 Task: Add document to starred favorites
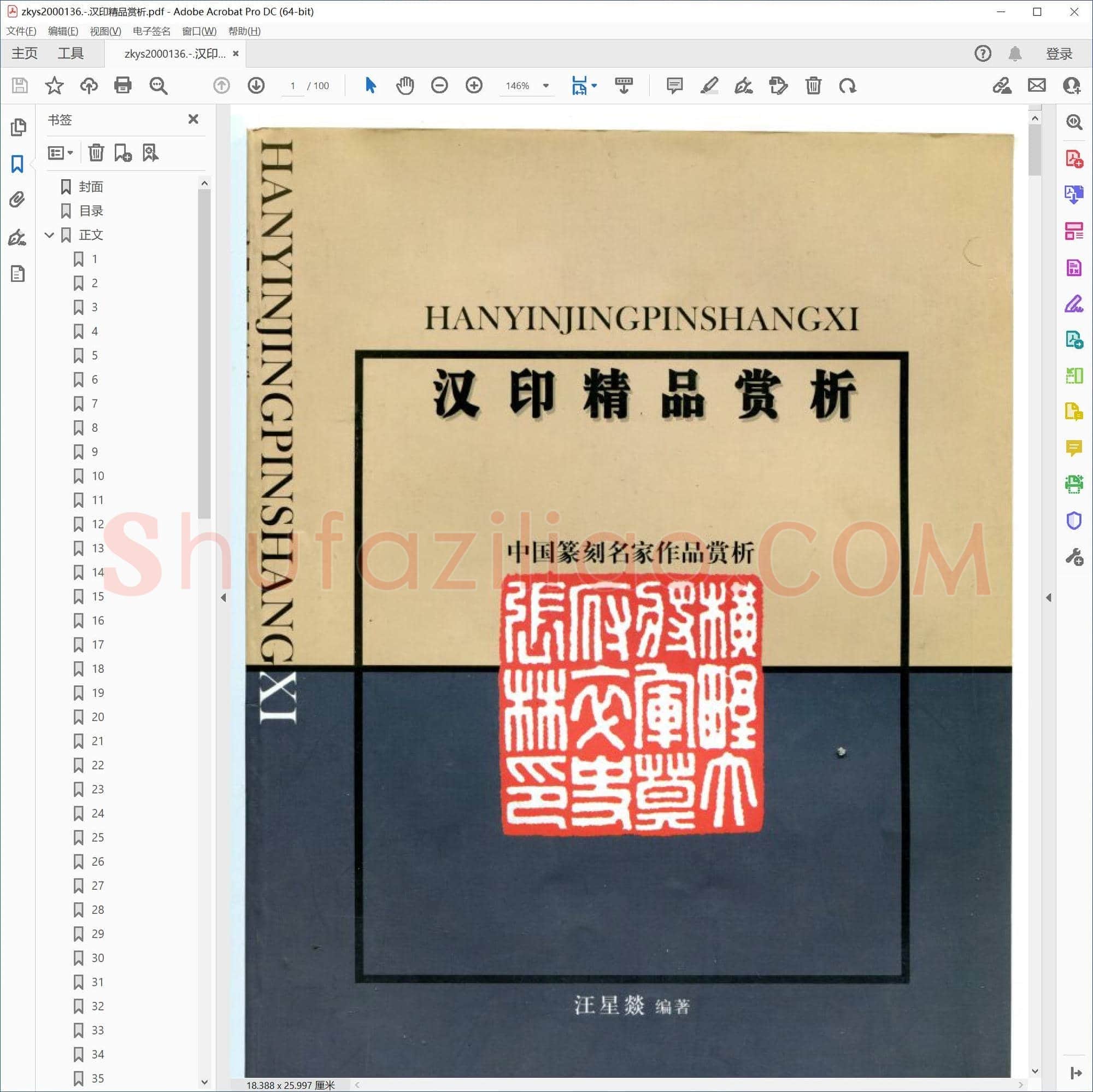tap(54, 85)
